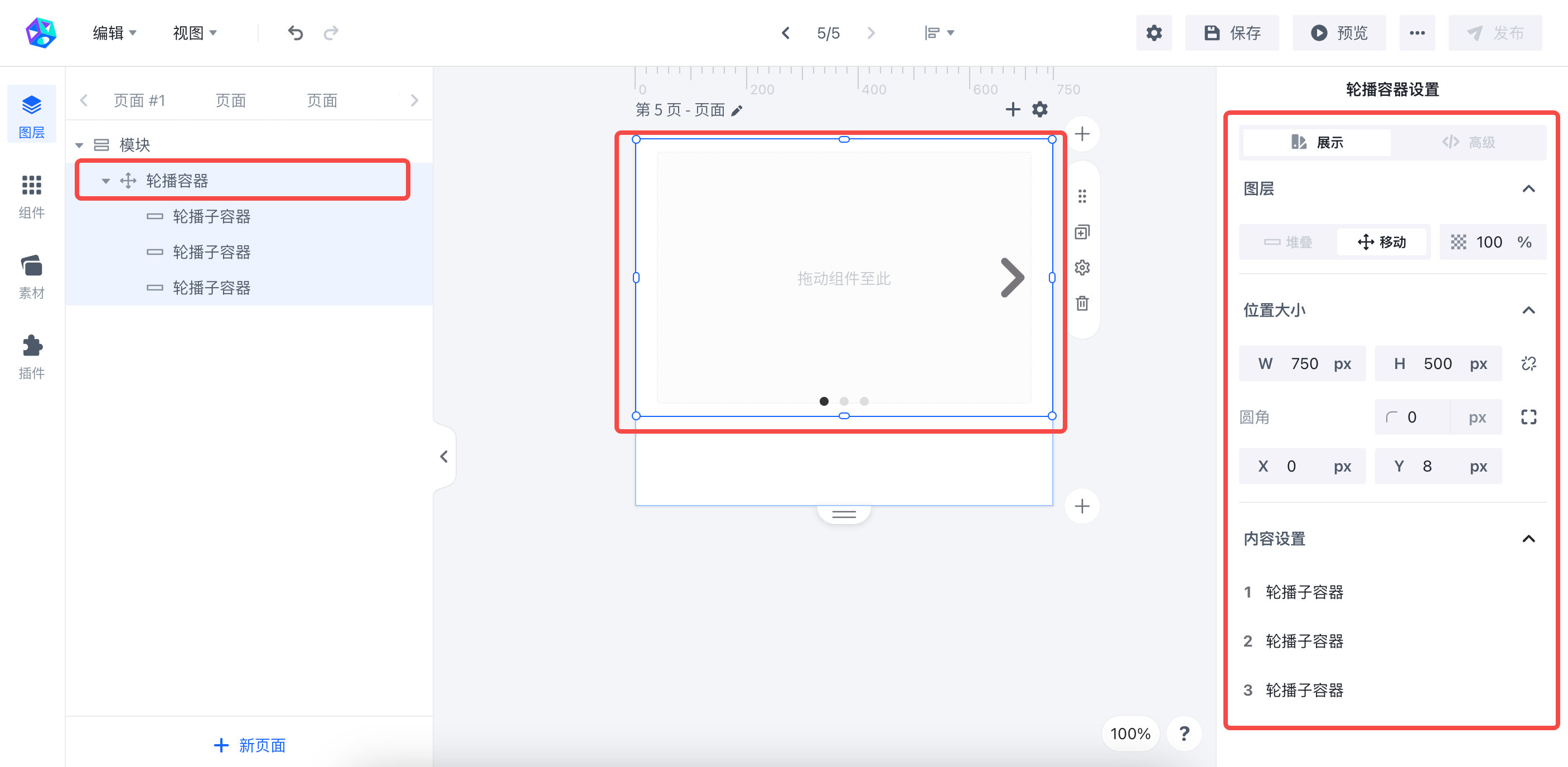This screenshot has height=767, width=1568.
Task: Open the alignment dropdown in top bar
Action: 938,33
